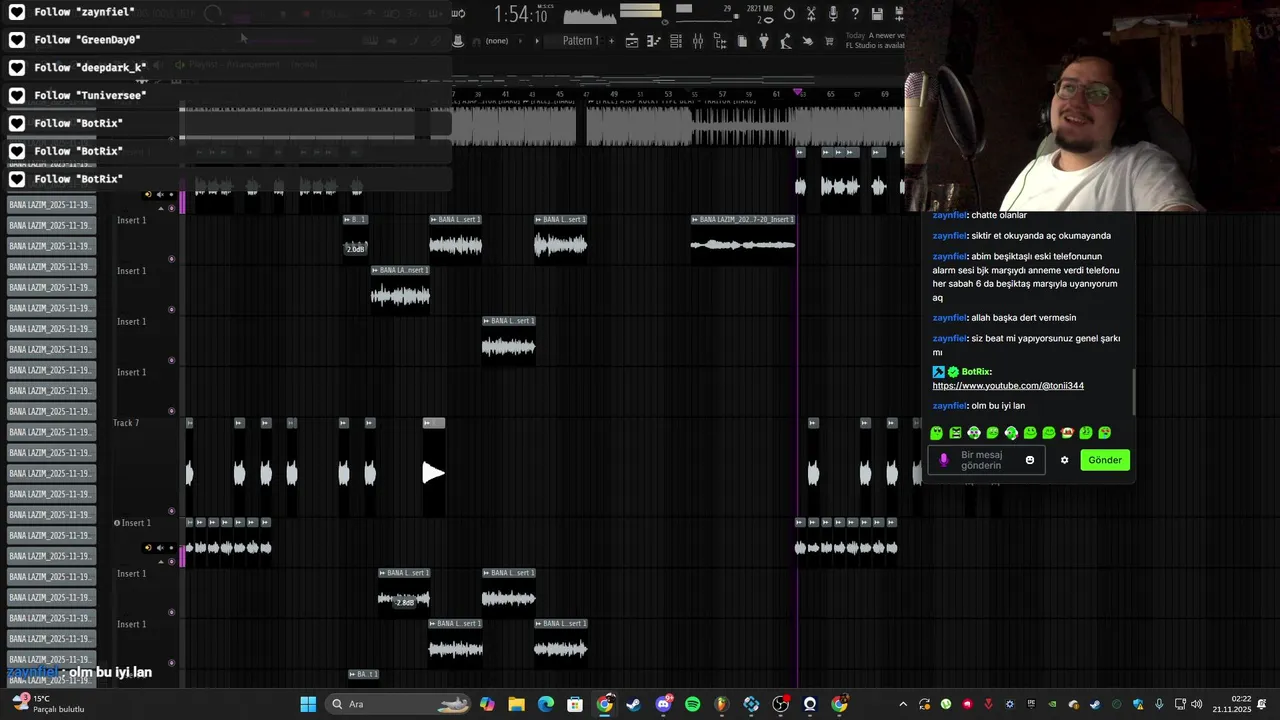Open File Explorer from the taskbar
Viewport: 1280px width, 720px height.
pos(516,704)
